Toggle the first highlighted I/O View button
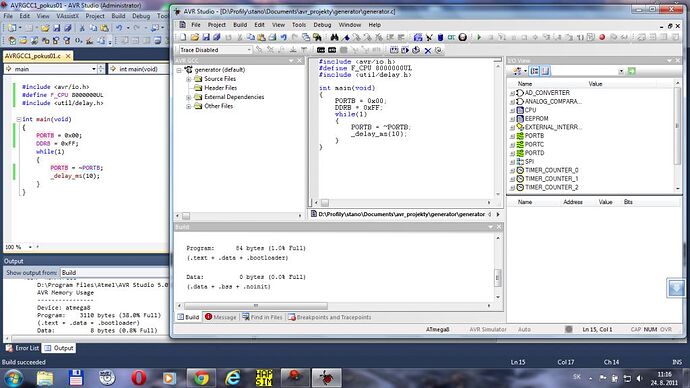Viewport: 690px width, 388px height. 535,71
